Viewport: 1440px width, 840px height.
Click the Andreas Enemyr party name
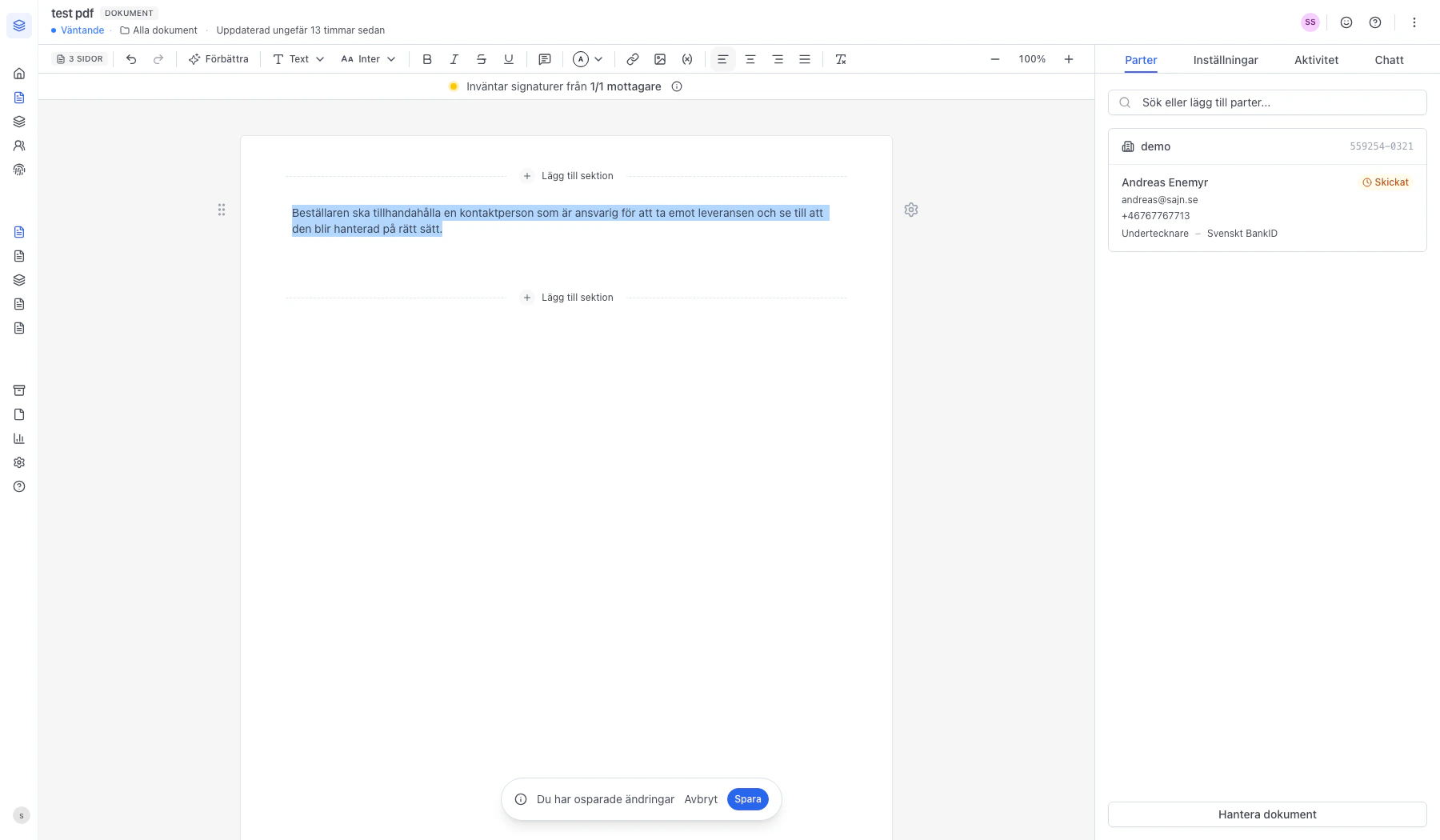1165,182
